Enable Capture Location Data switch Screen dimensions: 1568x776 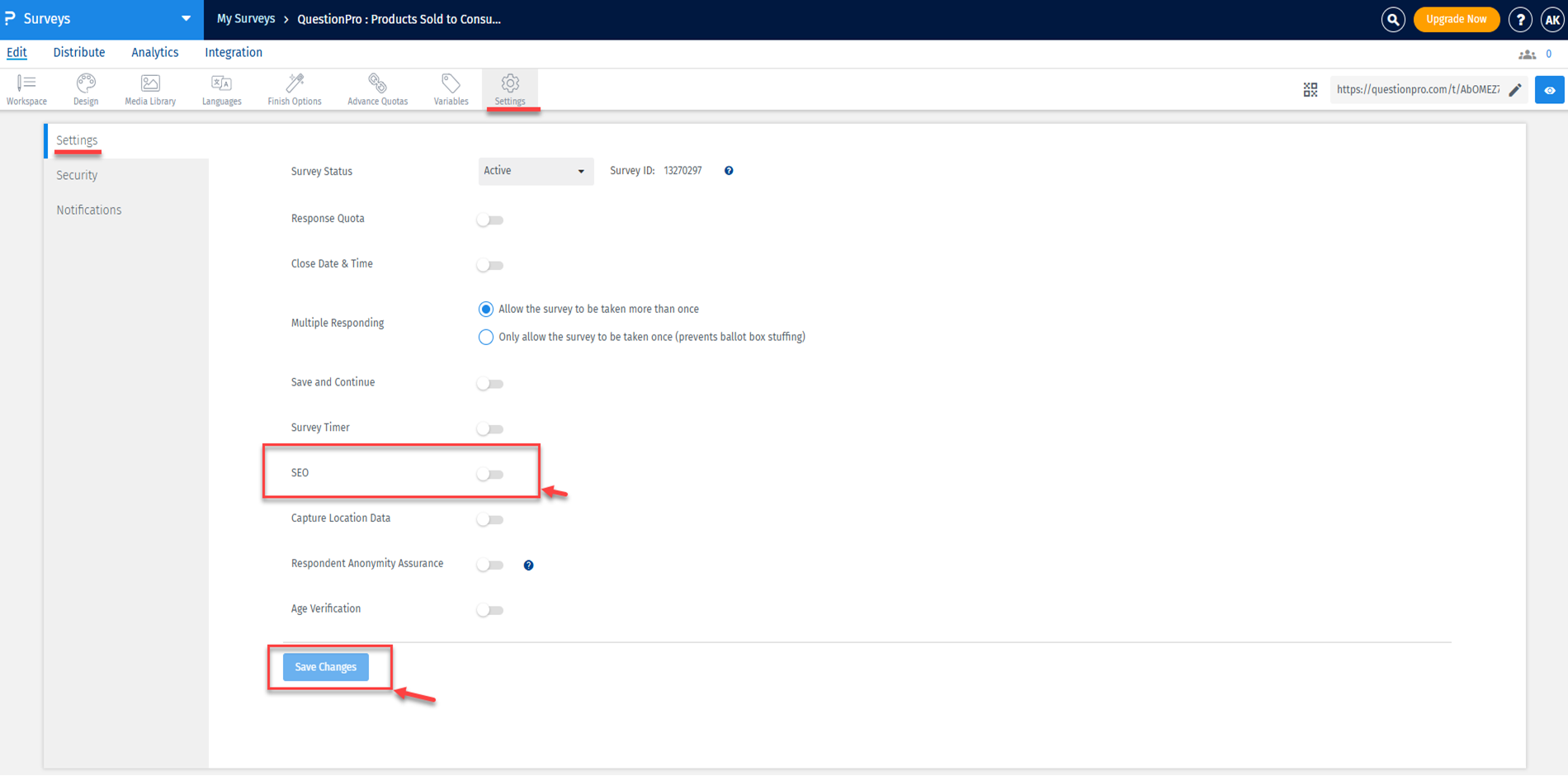coord(490,520)
